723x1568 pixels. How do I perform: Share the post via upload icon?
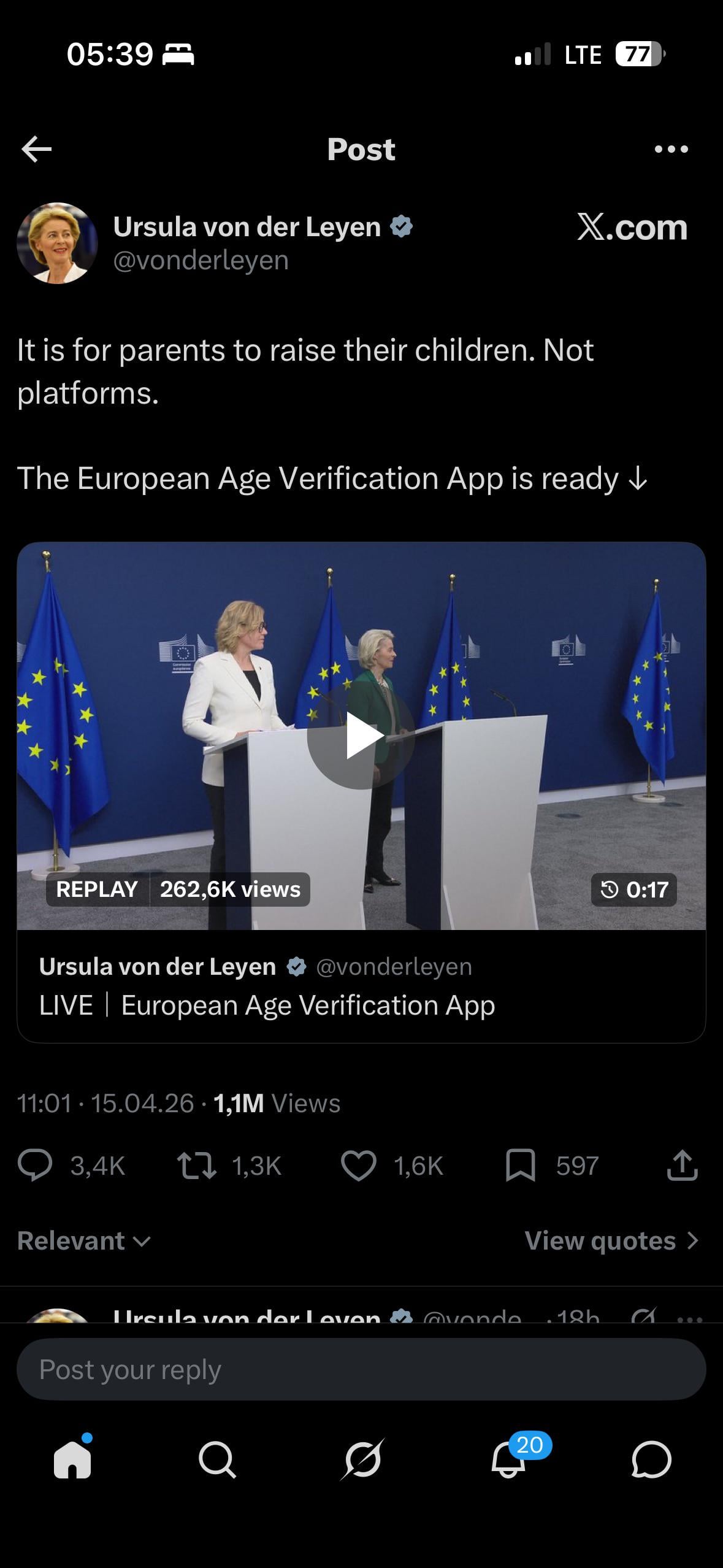pos(683,1166)
